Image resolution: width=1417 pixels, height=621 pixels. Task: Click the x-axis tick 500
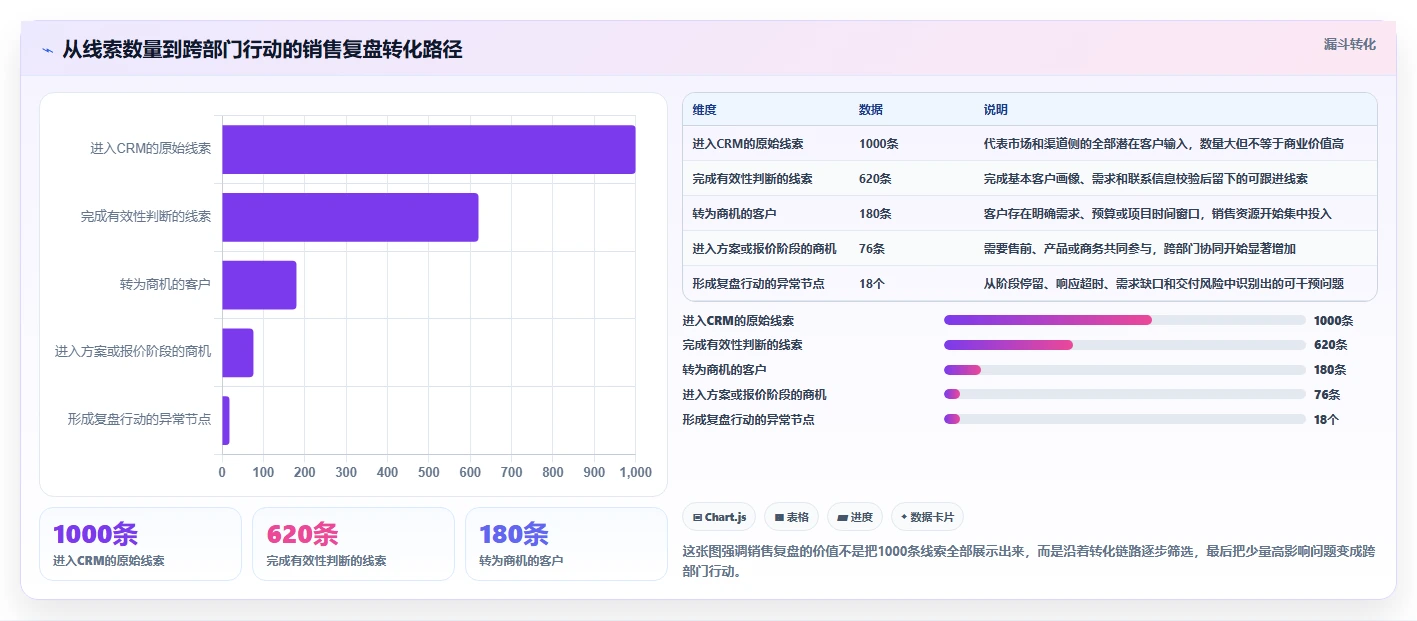pos(429,472)
